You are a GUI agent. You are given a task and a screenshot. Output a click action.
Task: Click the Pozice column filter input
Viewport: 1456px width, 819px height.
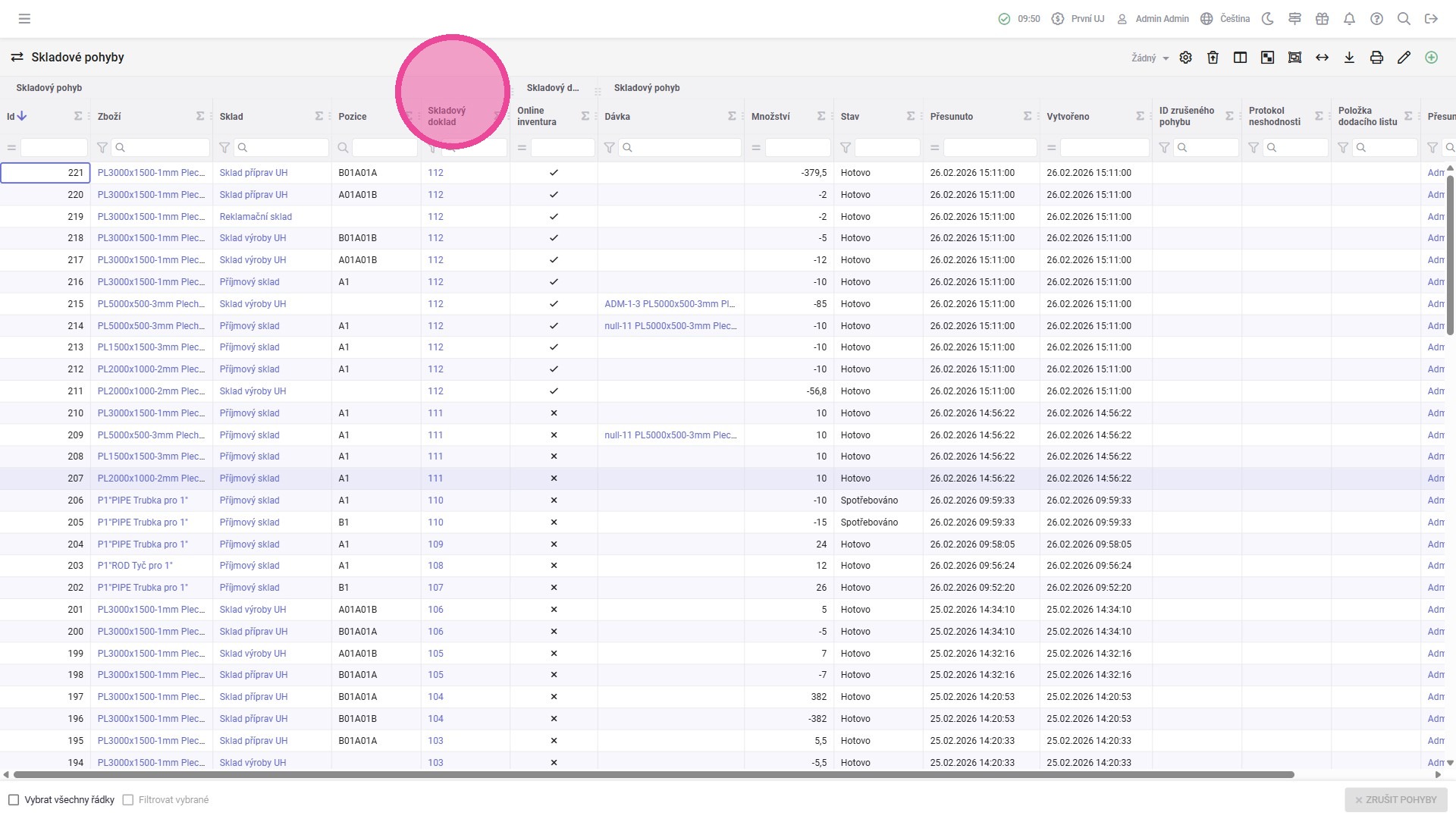click(x=384, y=148)
